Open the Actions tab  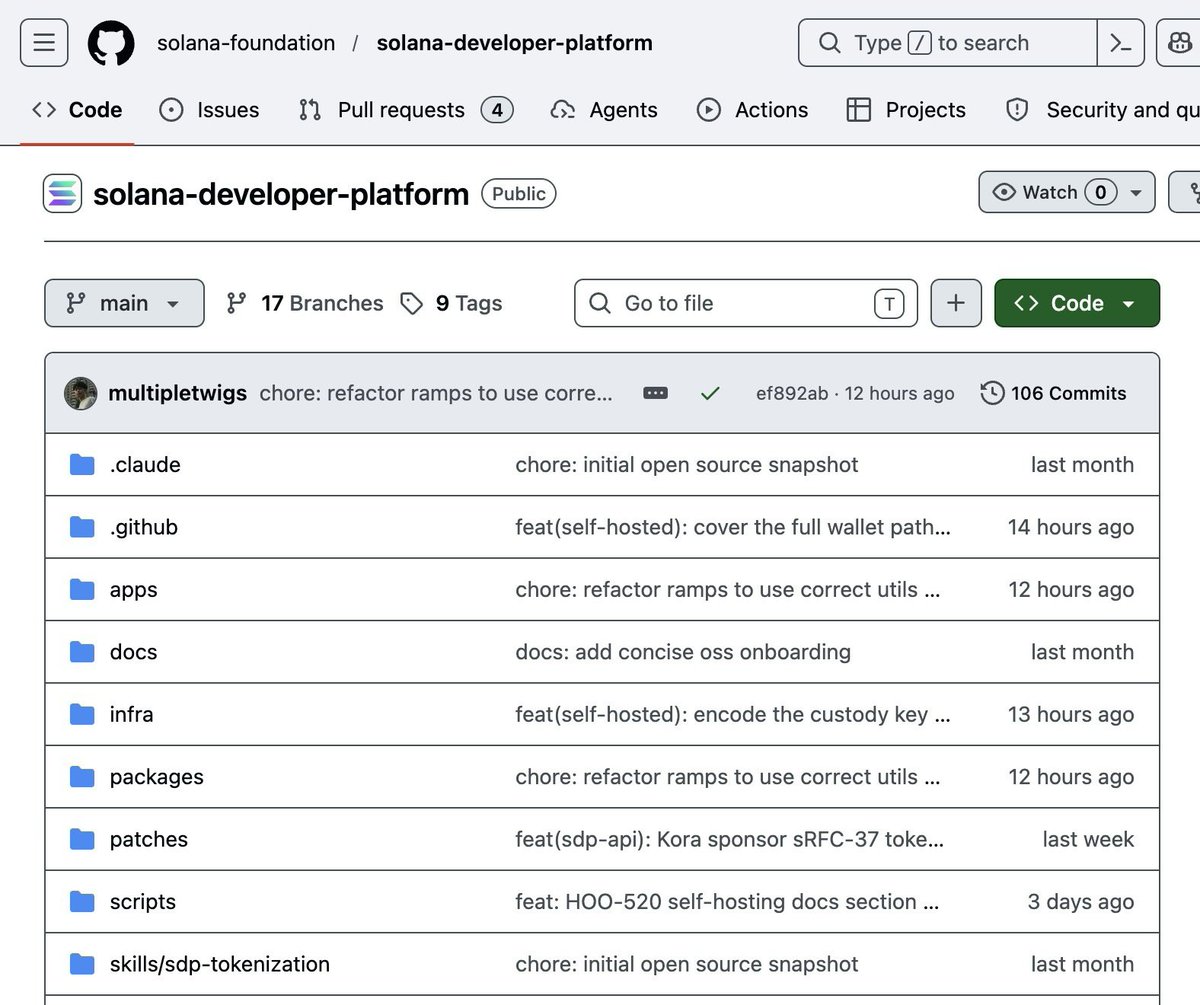tap(753, 110)
